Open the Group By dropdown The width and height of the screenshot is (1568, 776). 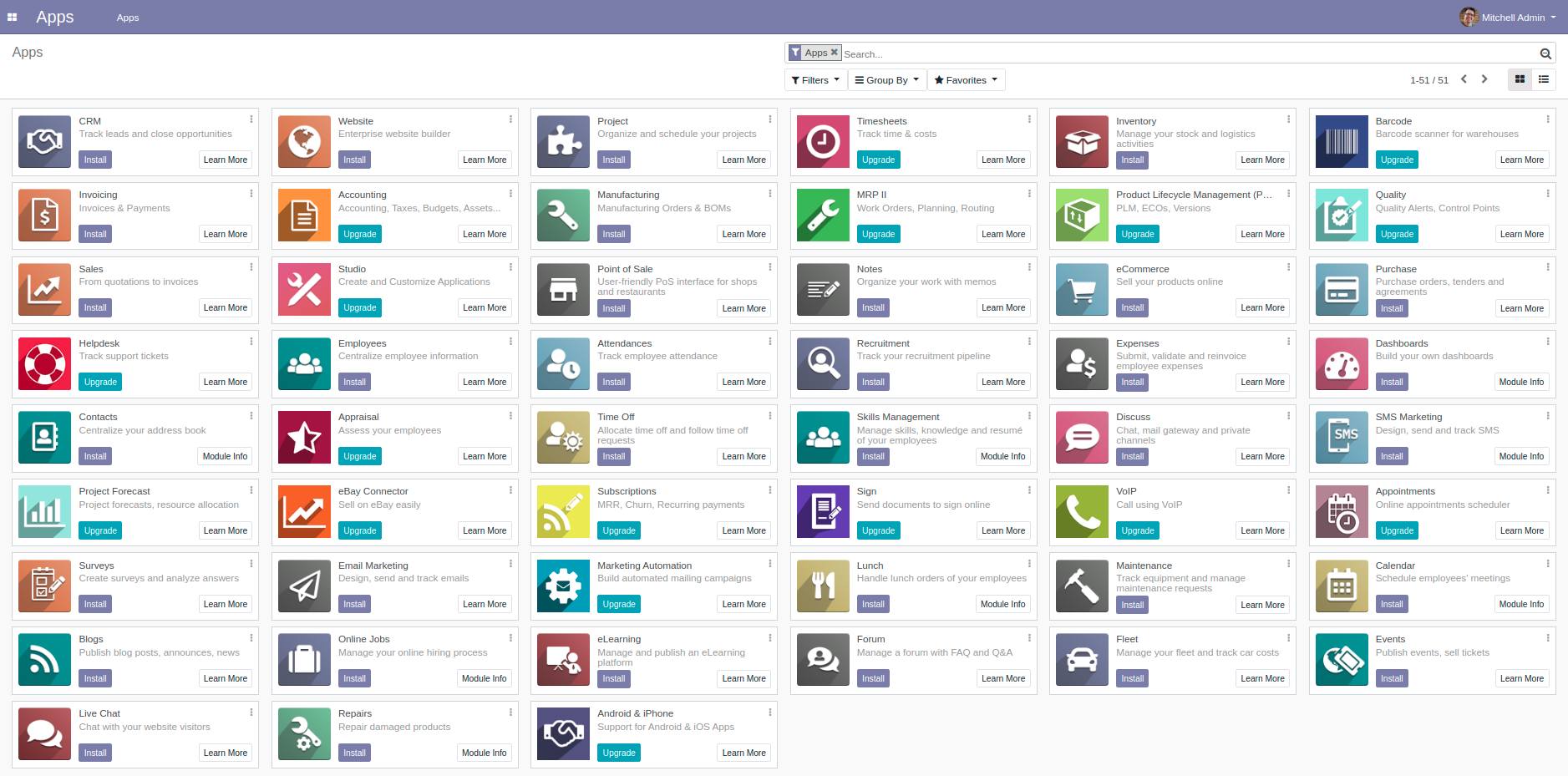886,79
